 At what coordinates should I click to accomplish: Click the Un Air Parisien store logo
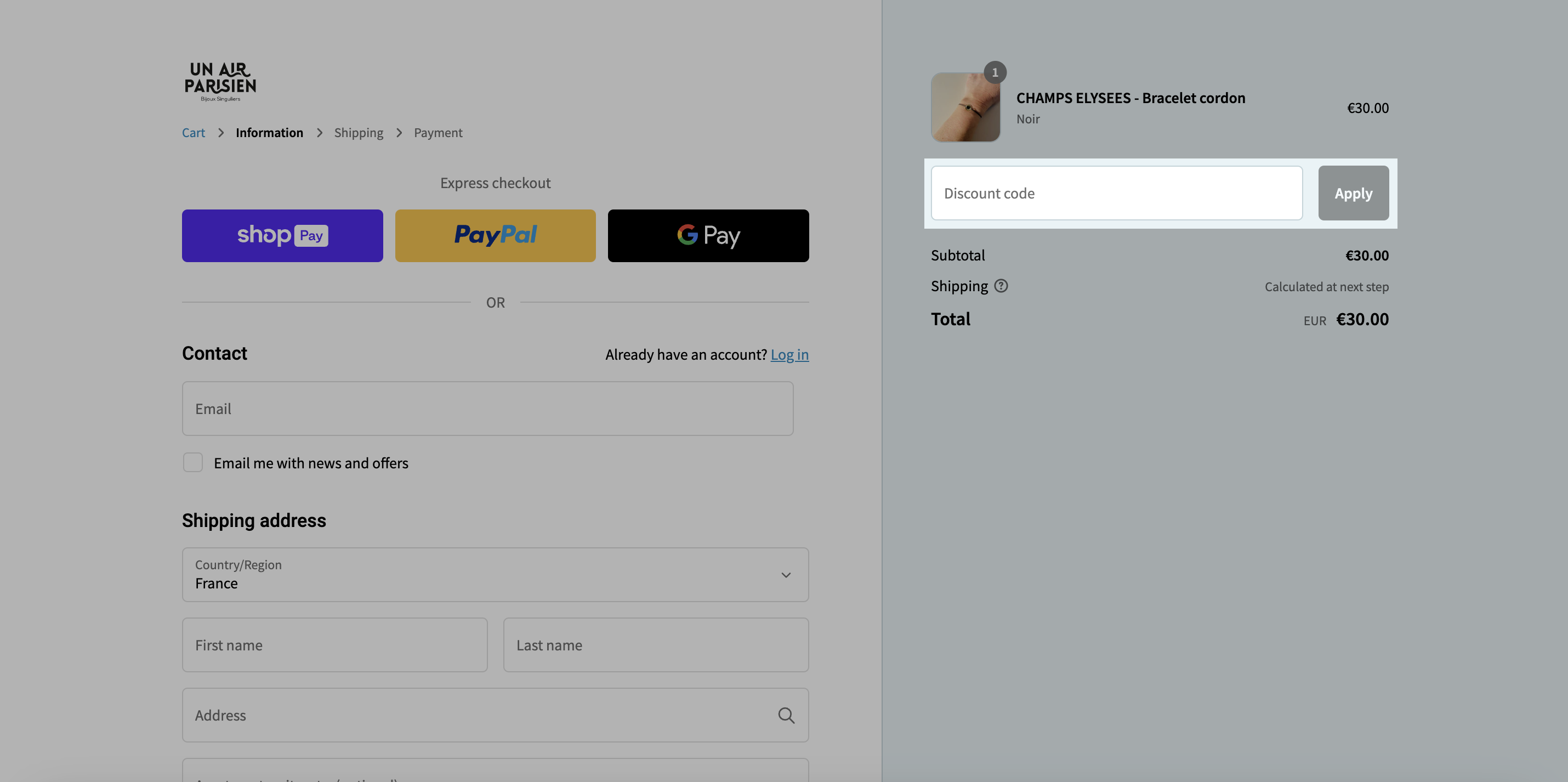(x=220, y=82)
